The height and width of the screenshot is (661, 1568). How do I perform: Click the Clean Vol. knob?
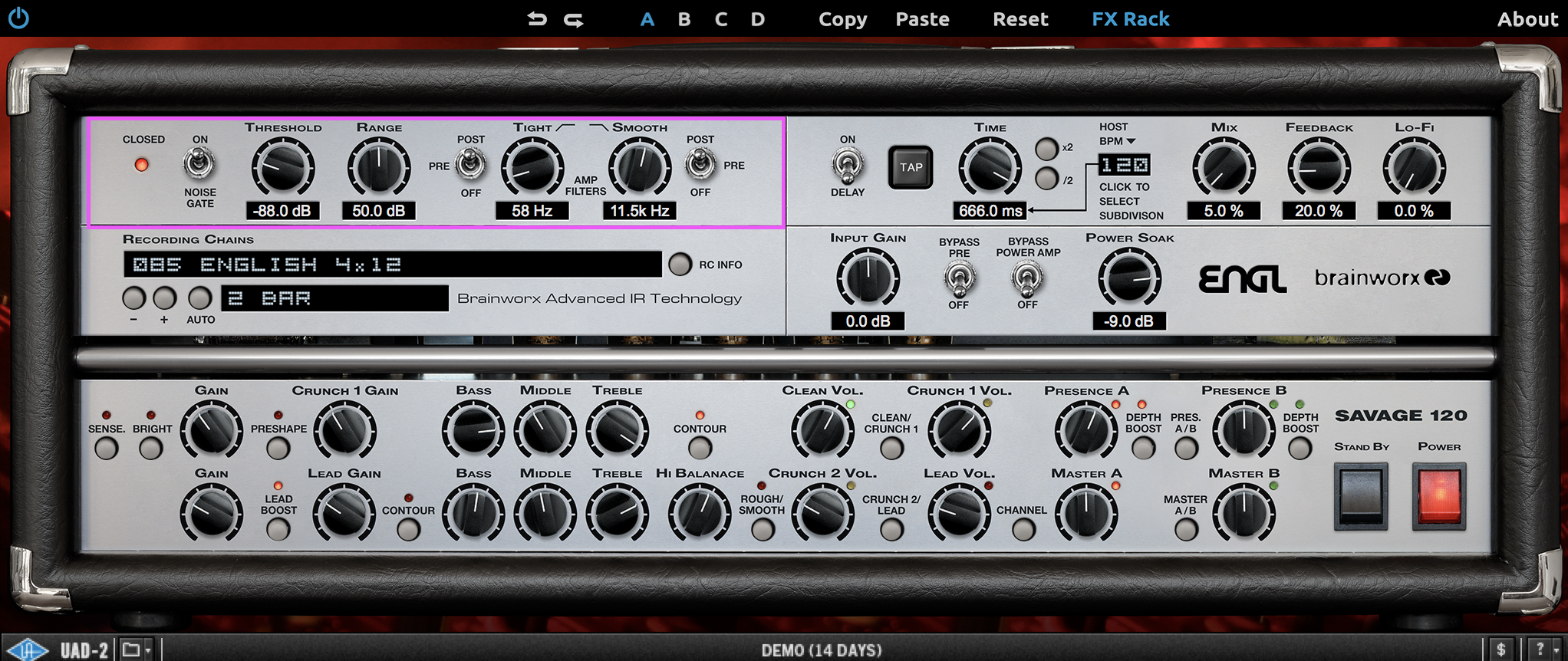[x=822, y=429]
